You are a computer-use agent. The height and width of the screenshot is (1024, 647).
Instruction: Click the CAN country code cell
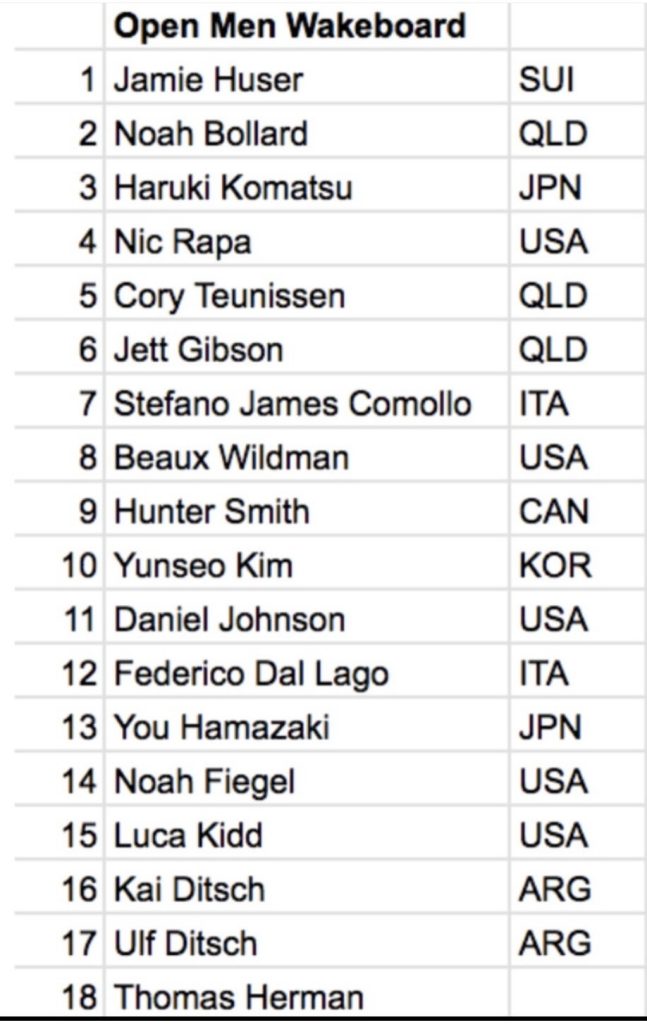pyautogui.click(x=554, y=512)
